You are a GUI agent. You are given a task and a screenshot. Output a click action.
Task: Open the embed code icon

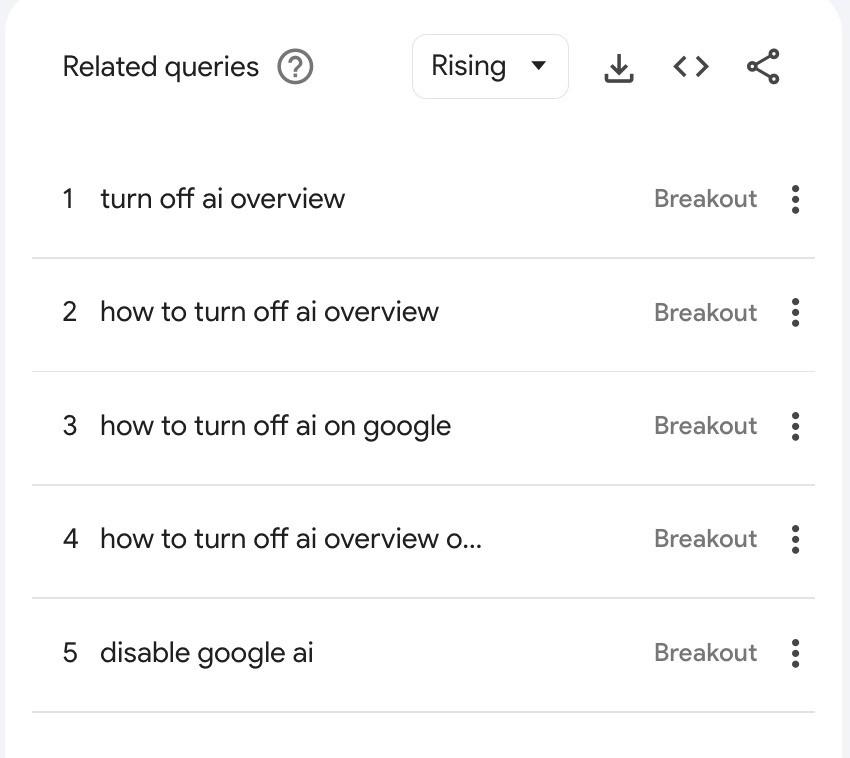[x=691, y=67]
